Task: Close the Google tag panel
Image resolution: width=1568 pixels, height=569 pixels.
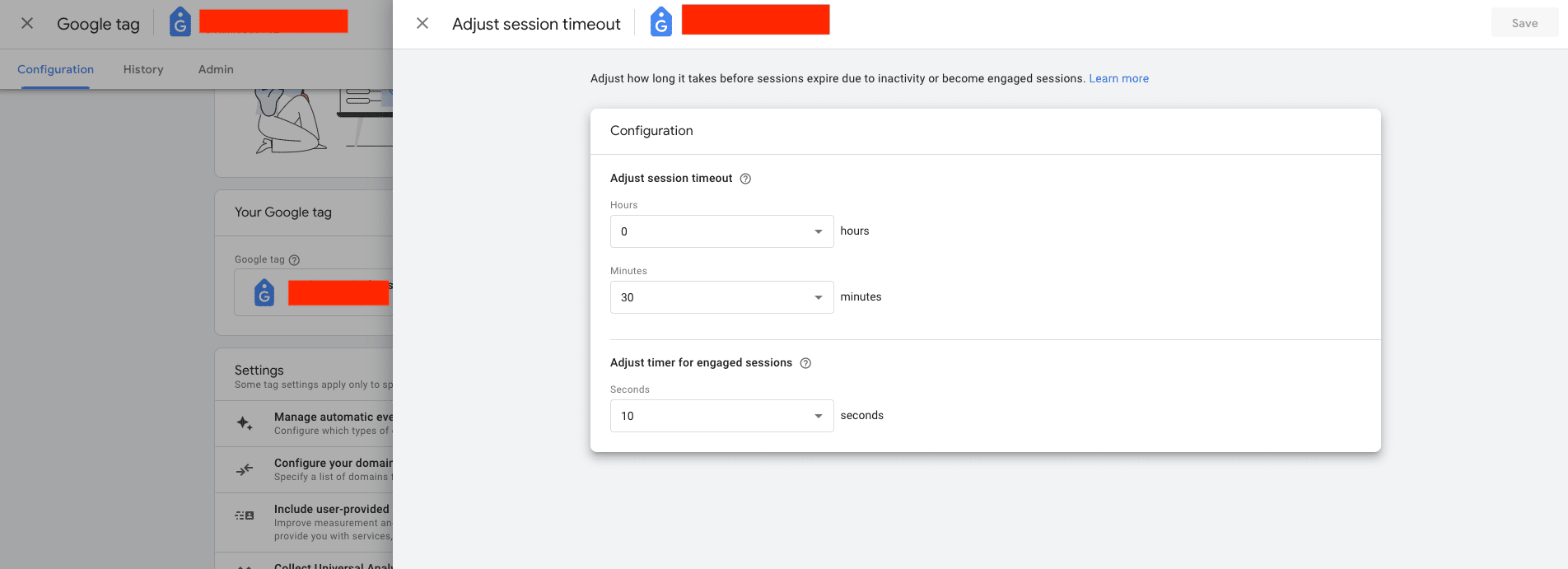Action: coord(27,24)
